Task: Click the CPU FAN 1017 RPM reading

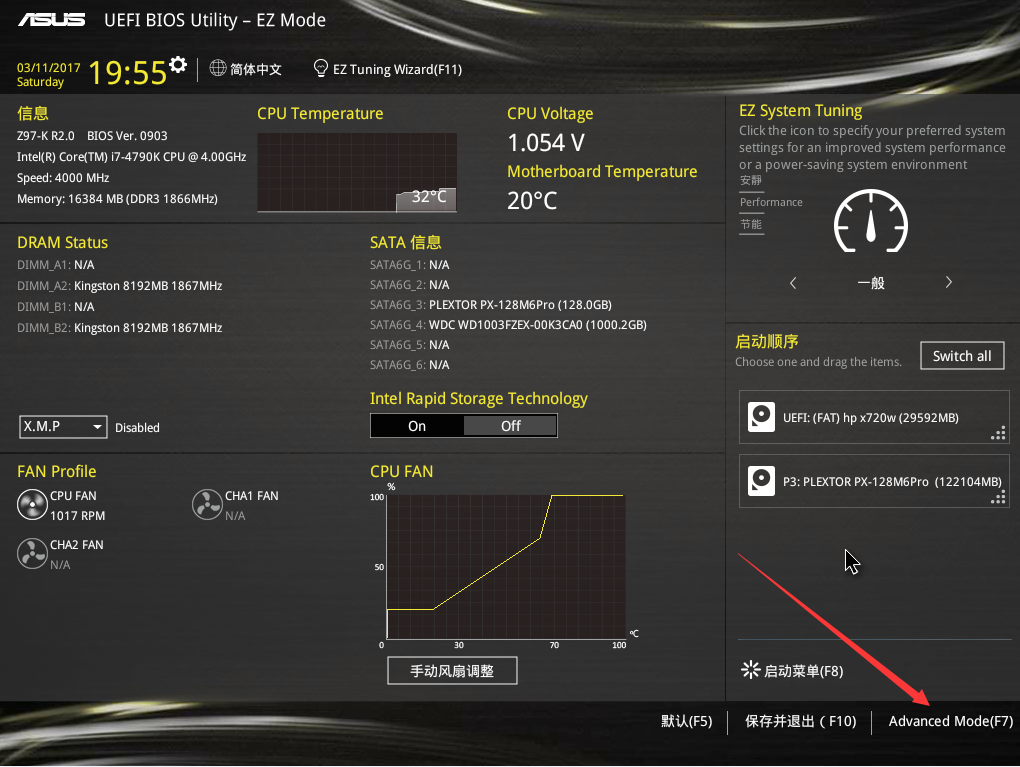Action: point(77,516)
